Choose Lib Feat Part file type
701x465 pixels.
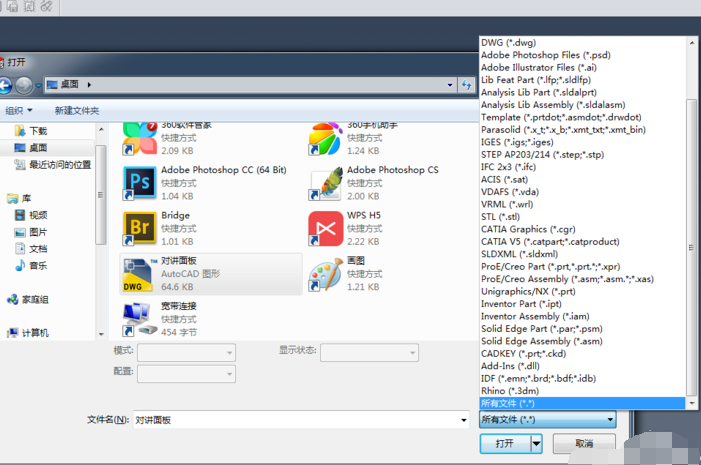(x=583, y=80)
